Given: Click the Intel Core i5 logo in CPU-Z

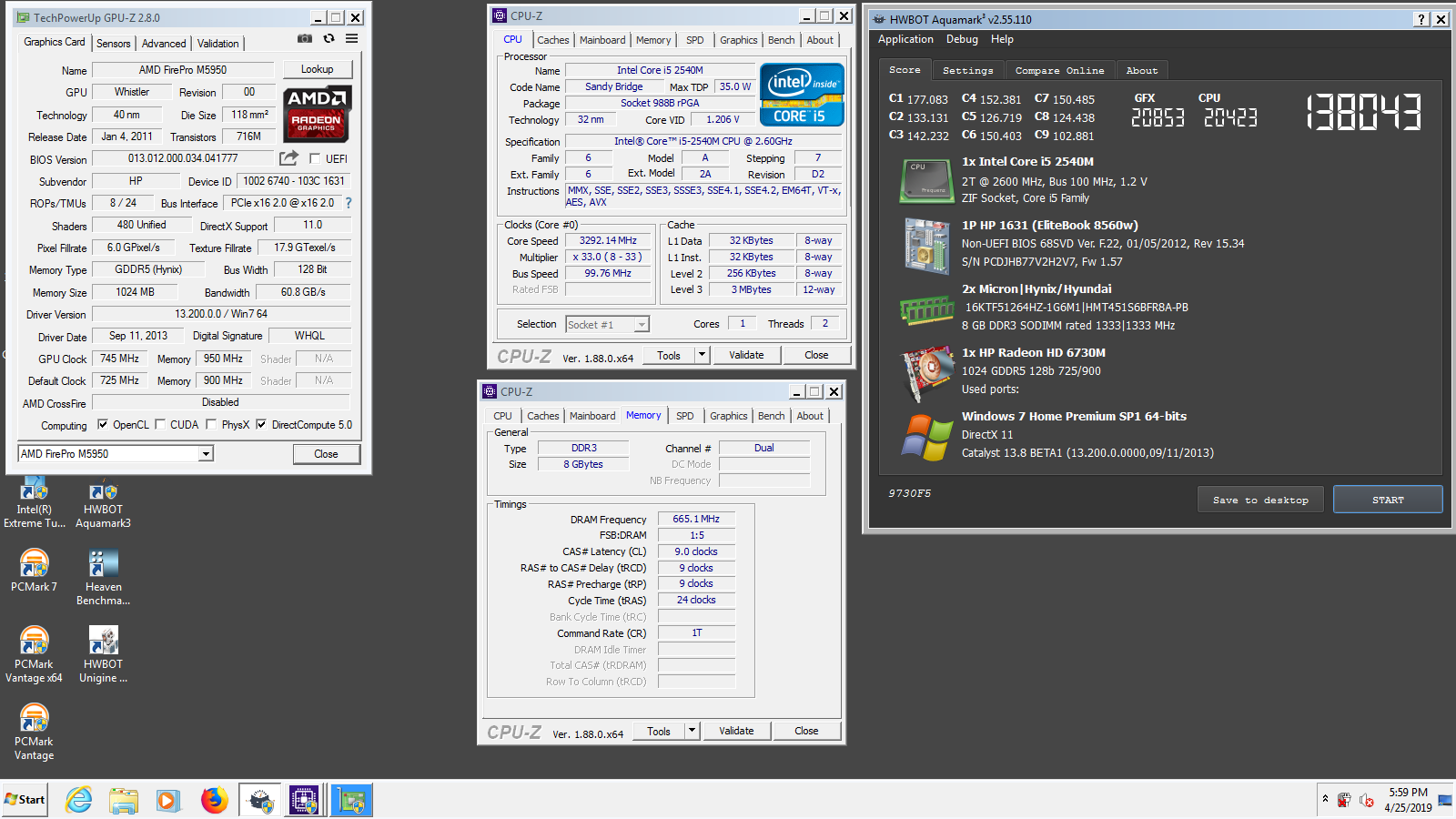Looking at the screenshot, I should click(802, 95).
